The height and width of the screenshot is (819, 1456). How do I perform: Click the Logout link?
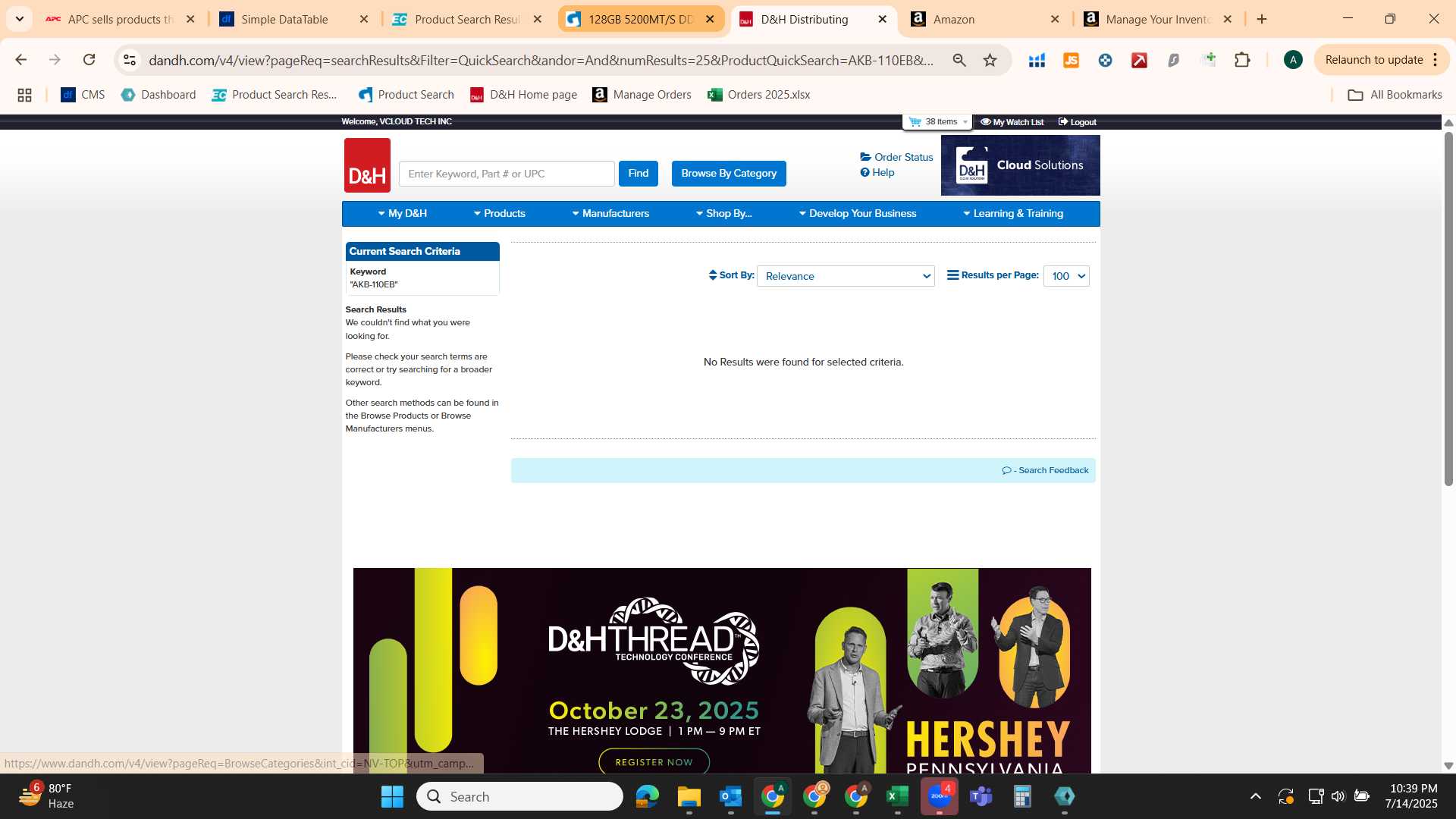click(x=1078, y=122)
